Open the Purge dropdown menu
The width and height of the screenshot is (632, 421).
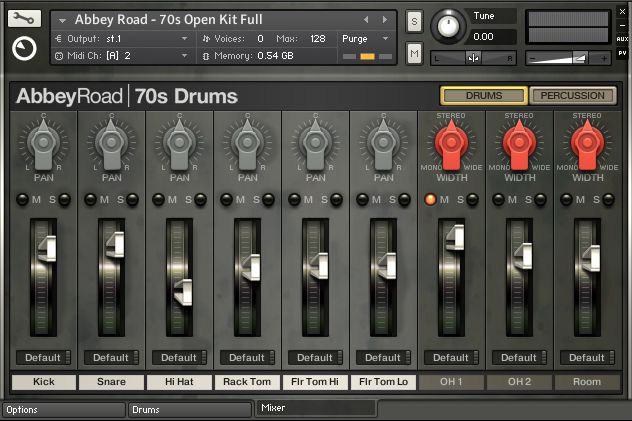365,39
